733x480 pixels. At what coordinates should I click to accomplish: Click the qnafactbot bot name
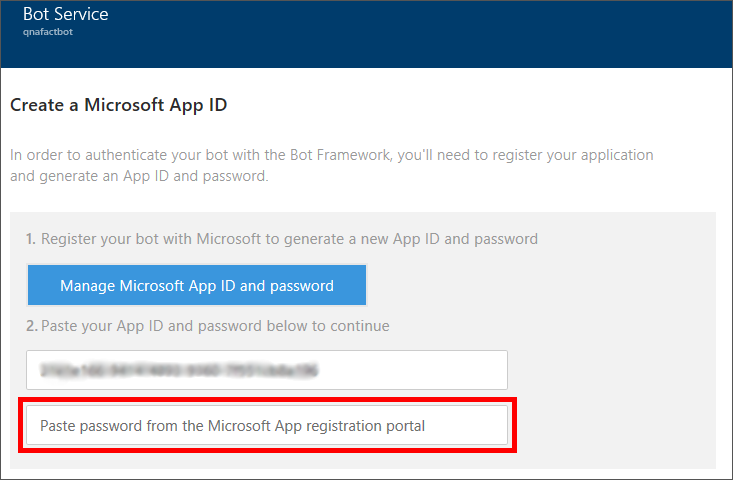48,32
